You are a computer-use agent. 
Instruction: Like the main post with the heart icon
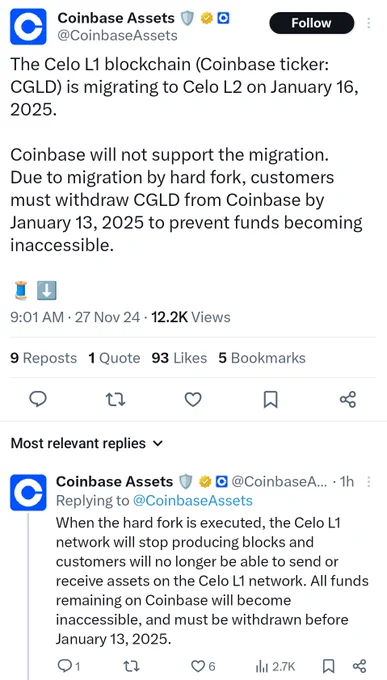(x=193, y=399)
